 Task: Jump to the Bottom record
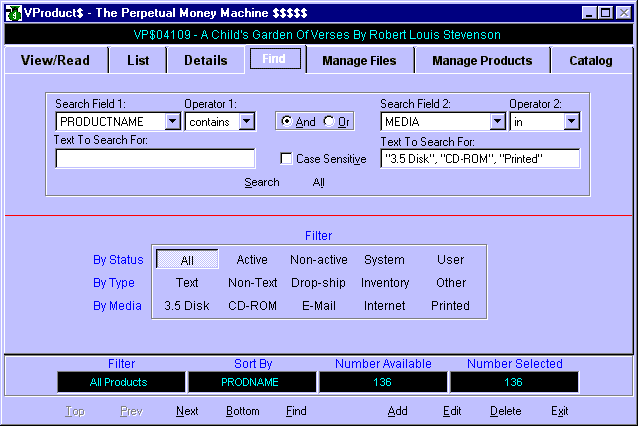pos(243,411)
